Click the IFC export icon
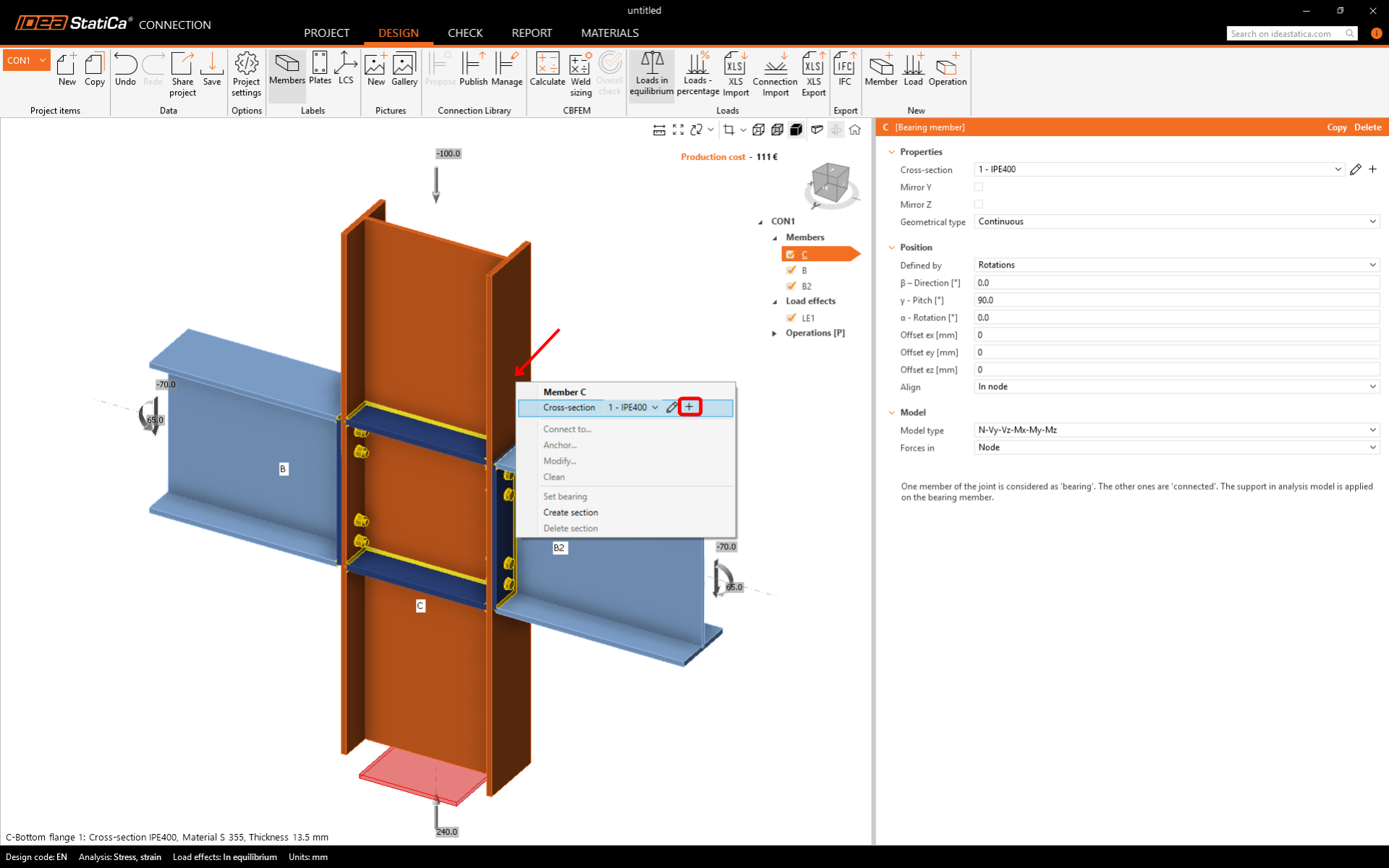 tap(844, 69)
